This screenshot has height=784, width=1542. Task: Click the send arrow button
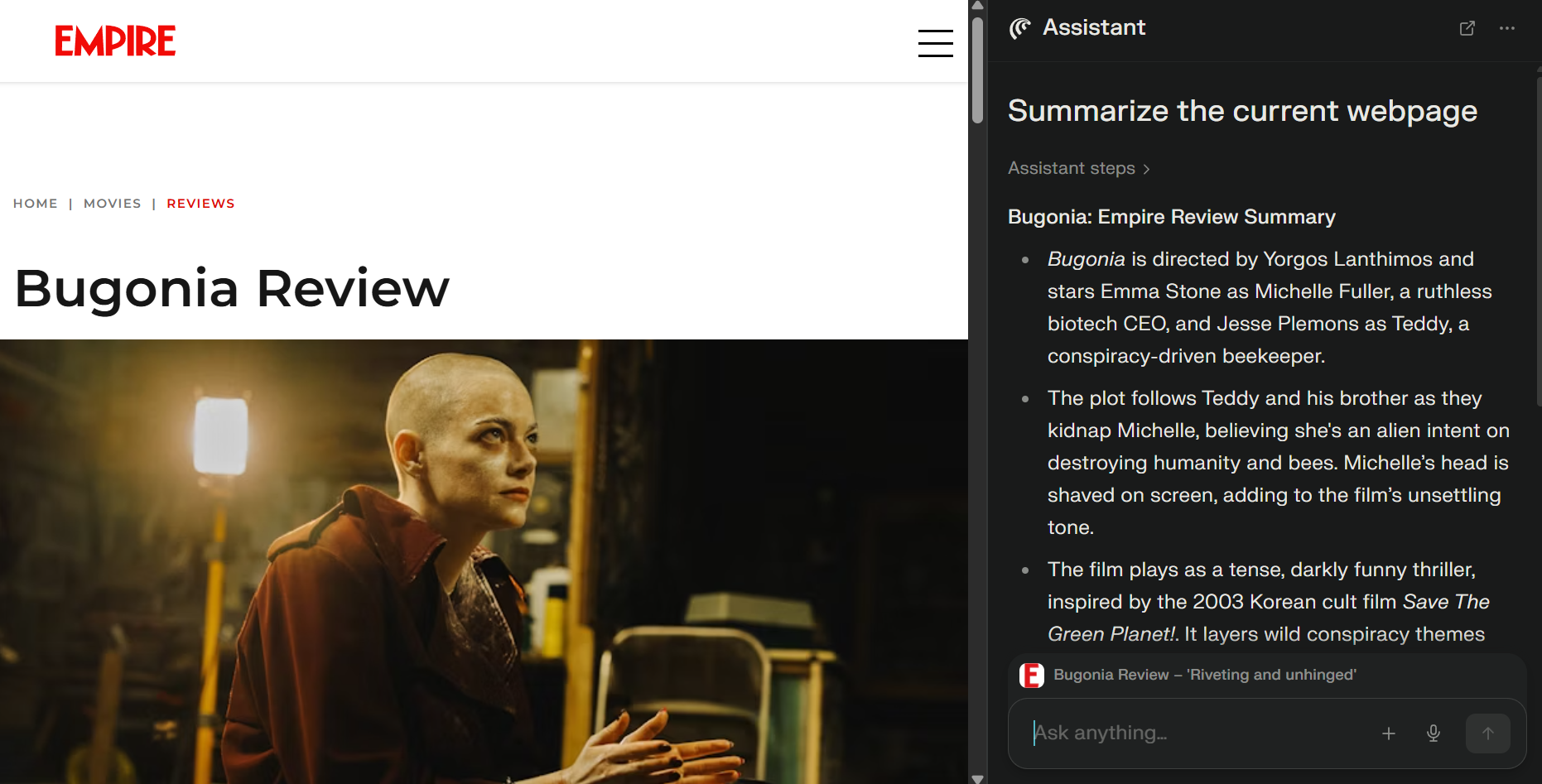1487,733
